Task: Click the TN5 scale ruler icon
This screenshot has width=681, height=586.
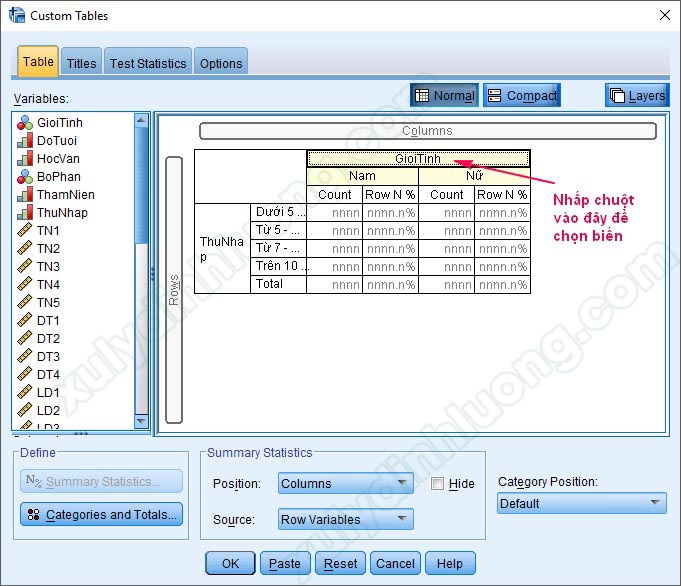Action: pos(25,302)
